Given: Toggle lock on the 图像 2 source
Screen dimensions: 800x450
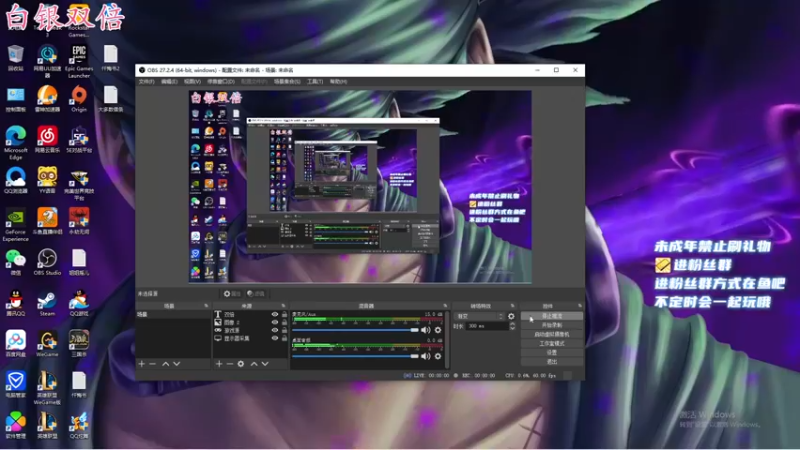Looking at the screenshot, I should [284, 322].
